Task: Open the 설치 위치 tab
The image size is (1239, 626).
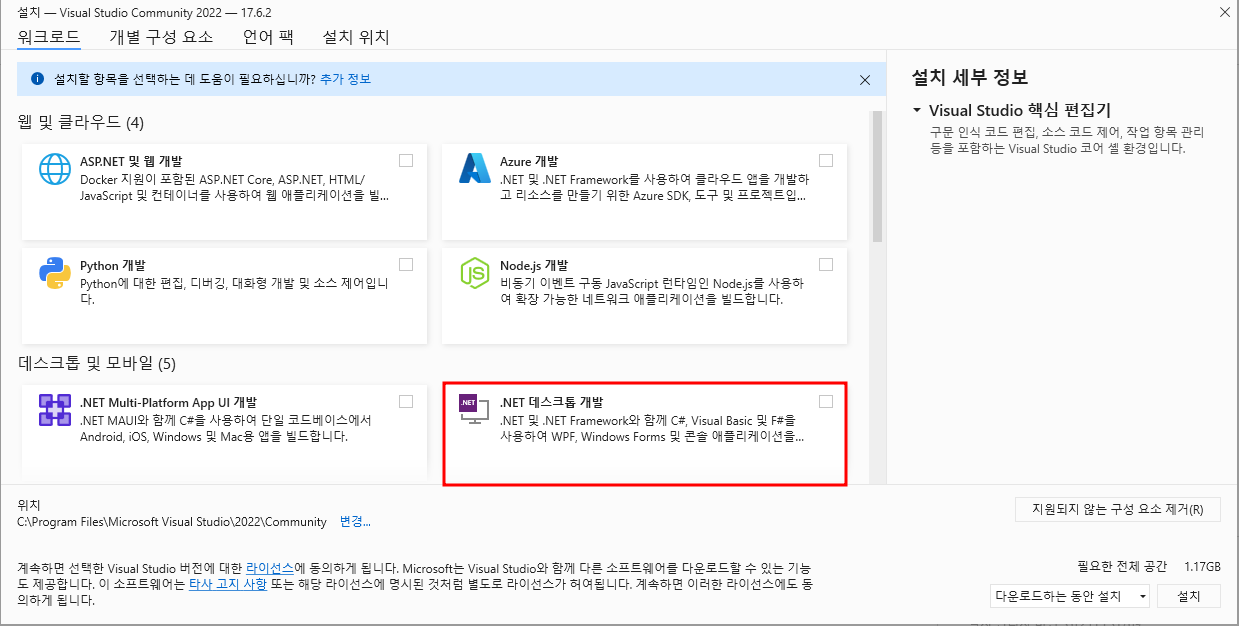Action: click(356, 37)
